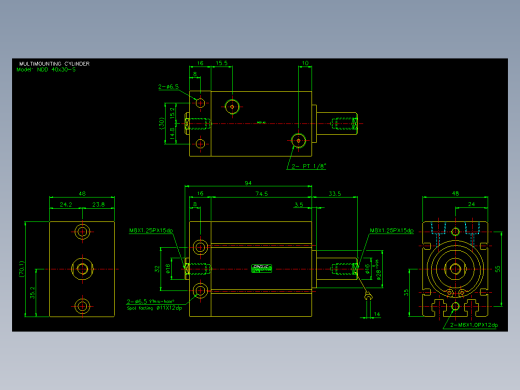Select the "2-M6X1.0PX12dp" thread callout
The image size is (520, 390).
[474, 325]
